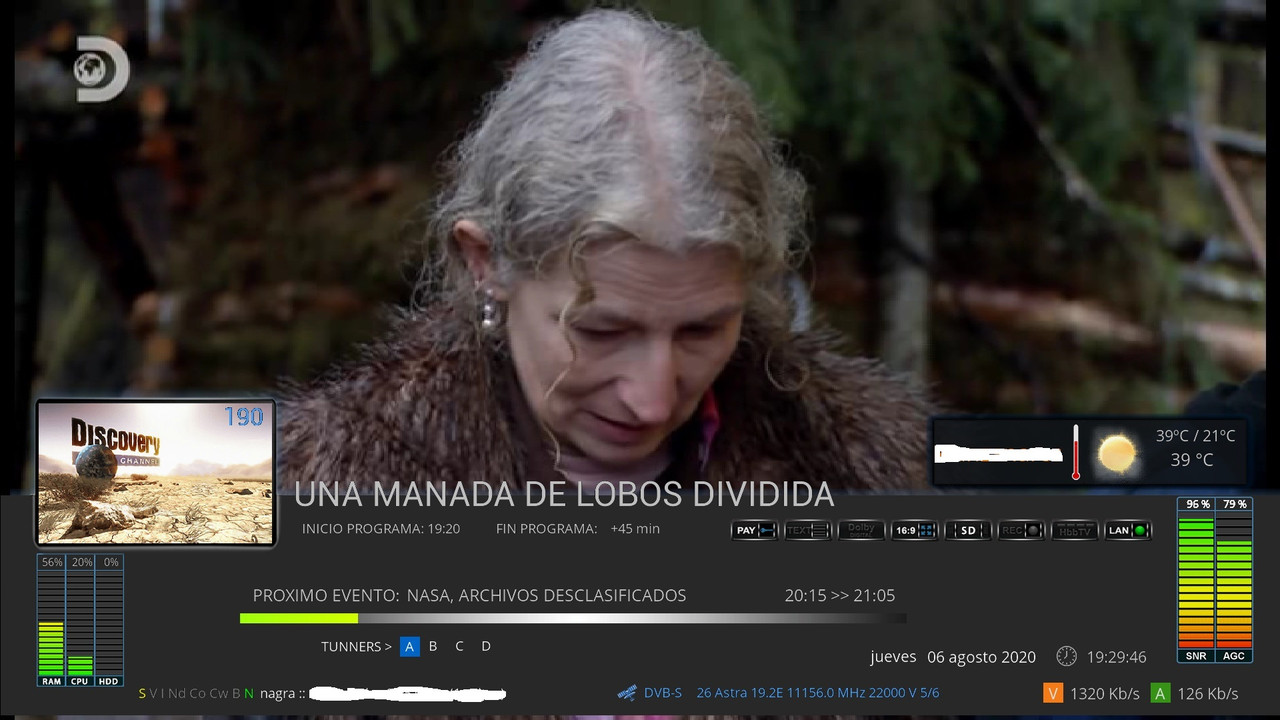Click the TEXT teletext indicator
The width and height of the screenshot is (1280, 720).
808,530
